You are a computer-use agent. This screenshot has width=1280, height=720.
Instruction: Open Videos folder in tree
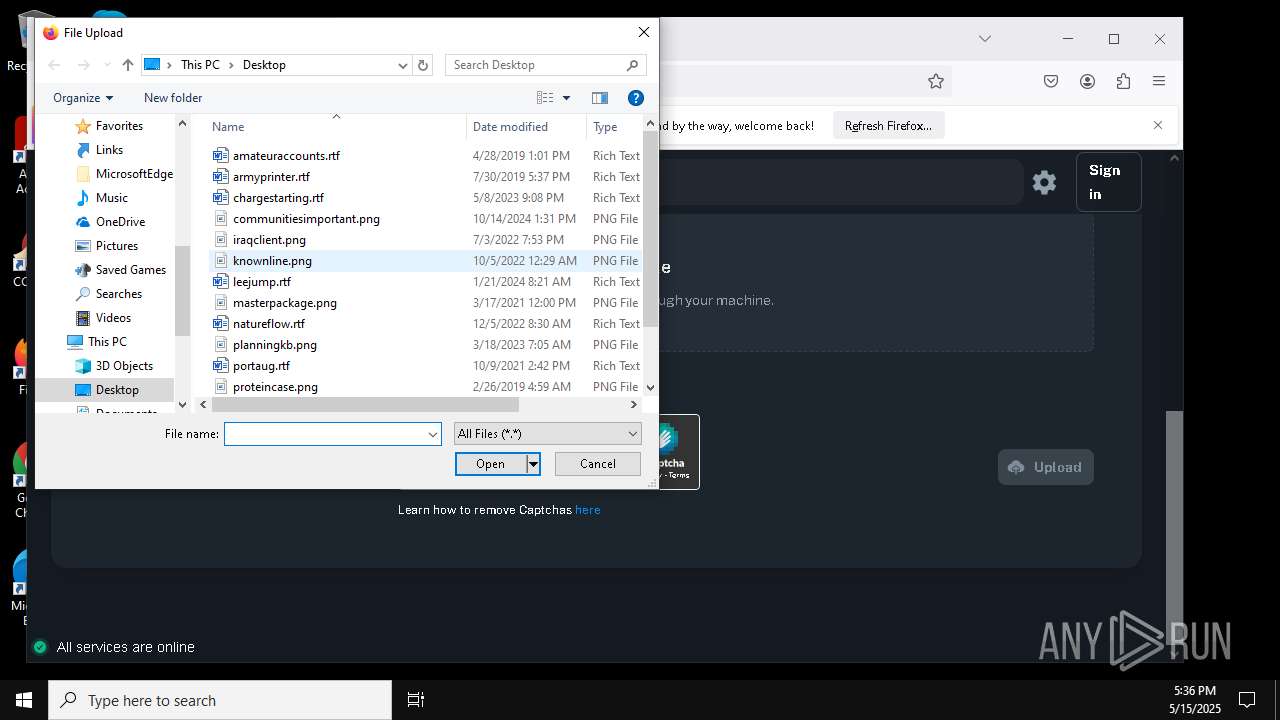(x=113, y=318)
